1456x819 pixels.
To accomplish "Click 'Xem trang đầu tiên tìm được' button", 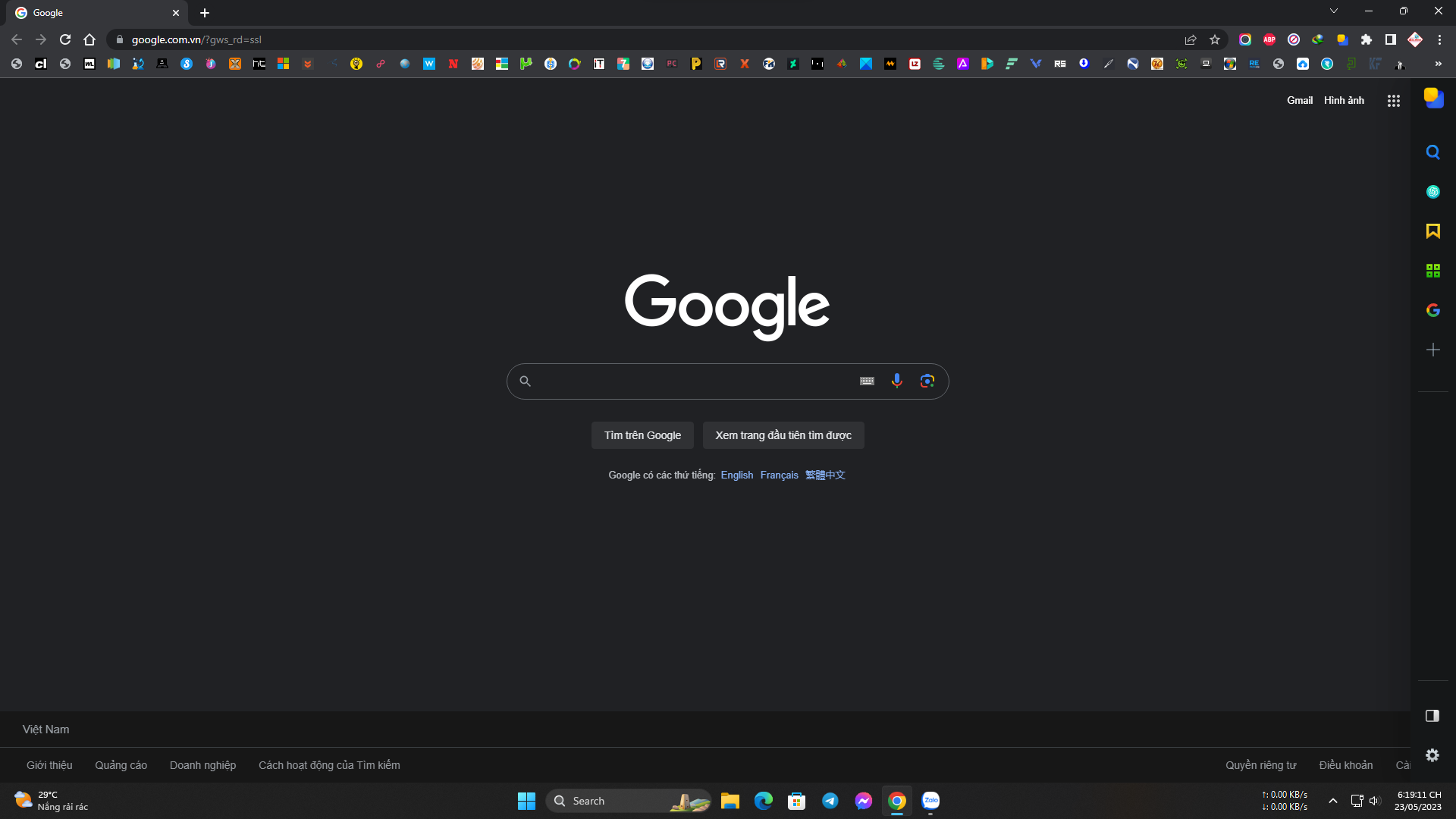I will [783, 435].
